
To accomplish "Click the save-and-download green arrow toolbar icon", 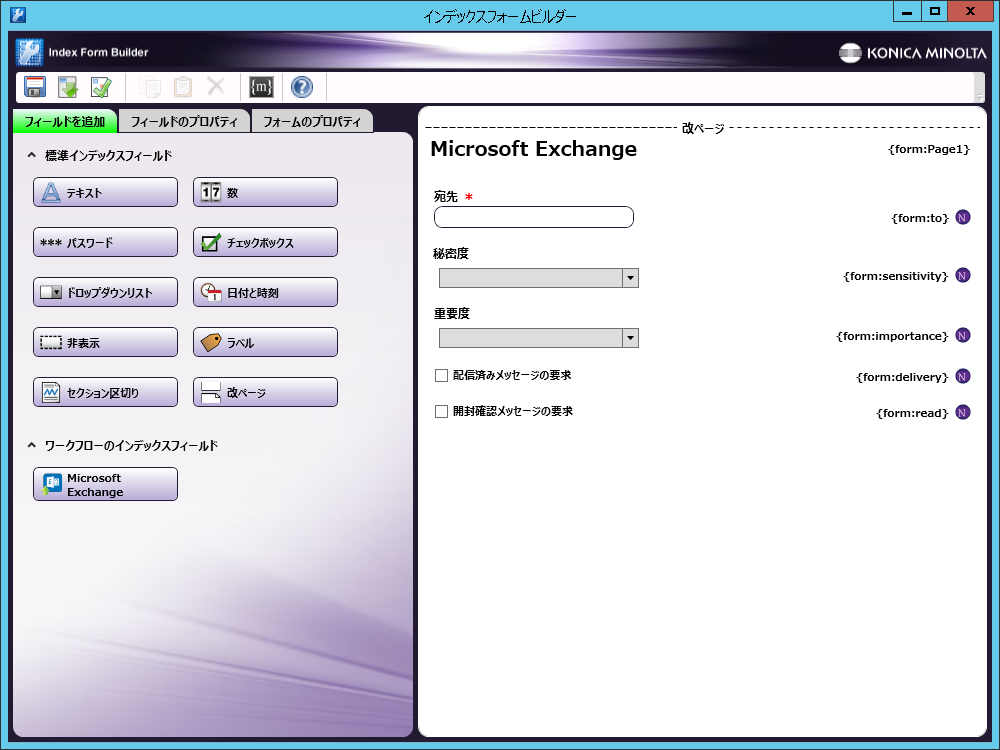I will [x=68, y=87].
